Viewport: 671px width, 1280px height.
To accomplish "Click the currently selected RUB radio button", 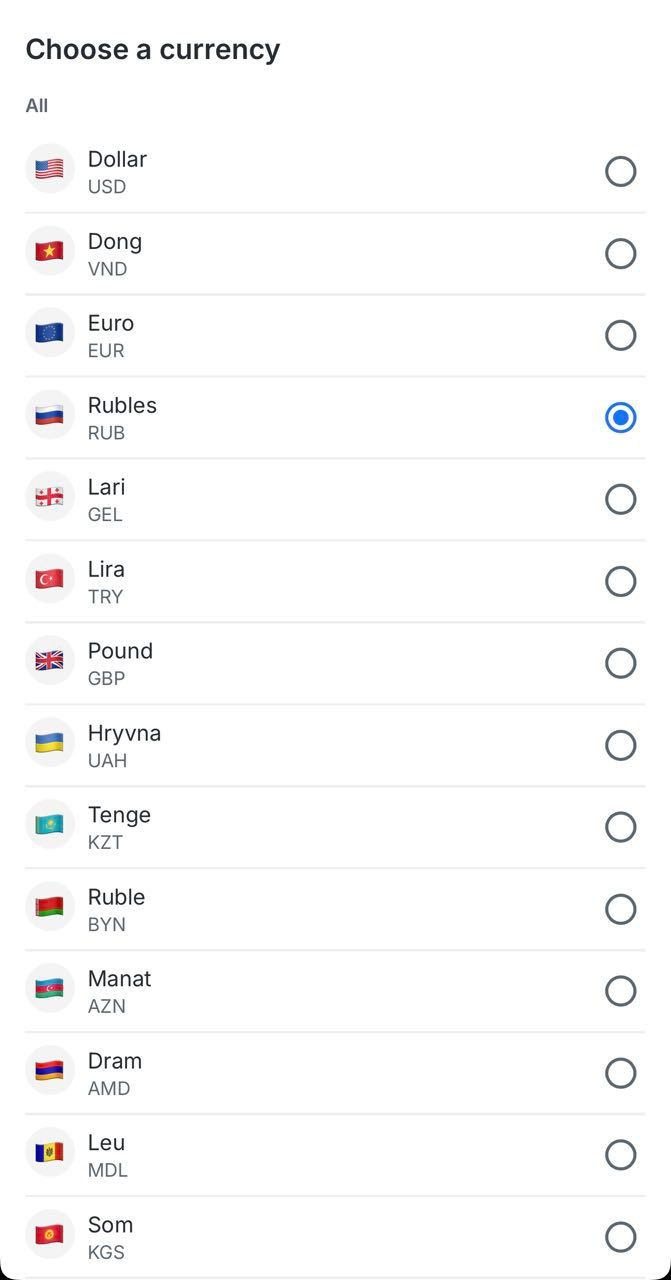I will point(621,417).
